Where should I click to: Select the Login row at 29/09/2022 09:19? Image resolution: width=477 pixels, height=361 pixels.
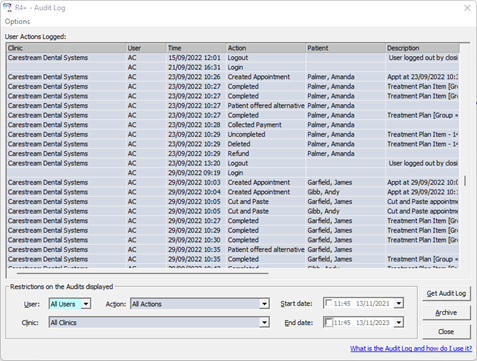point(233,173)
